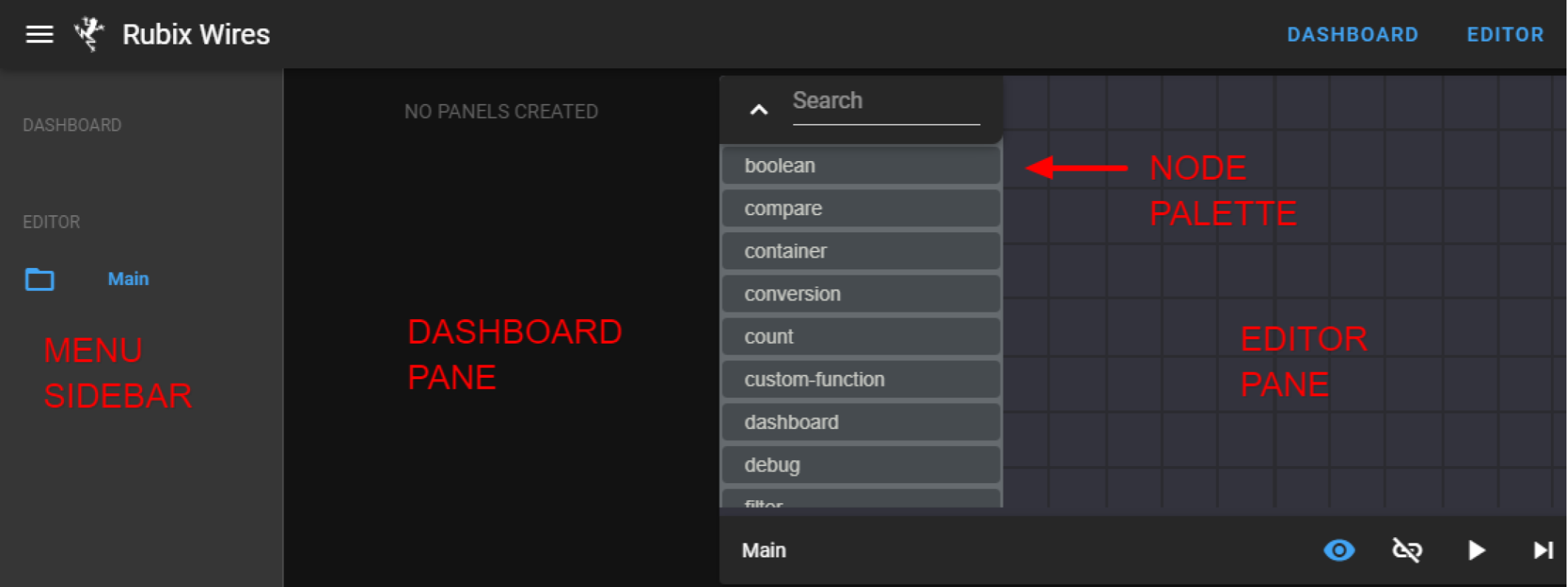Click the NO PANELS CREATED text

pos(501,111)
